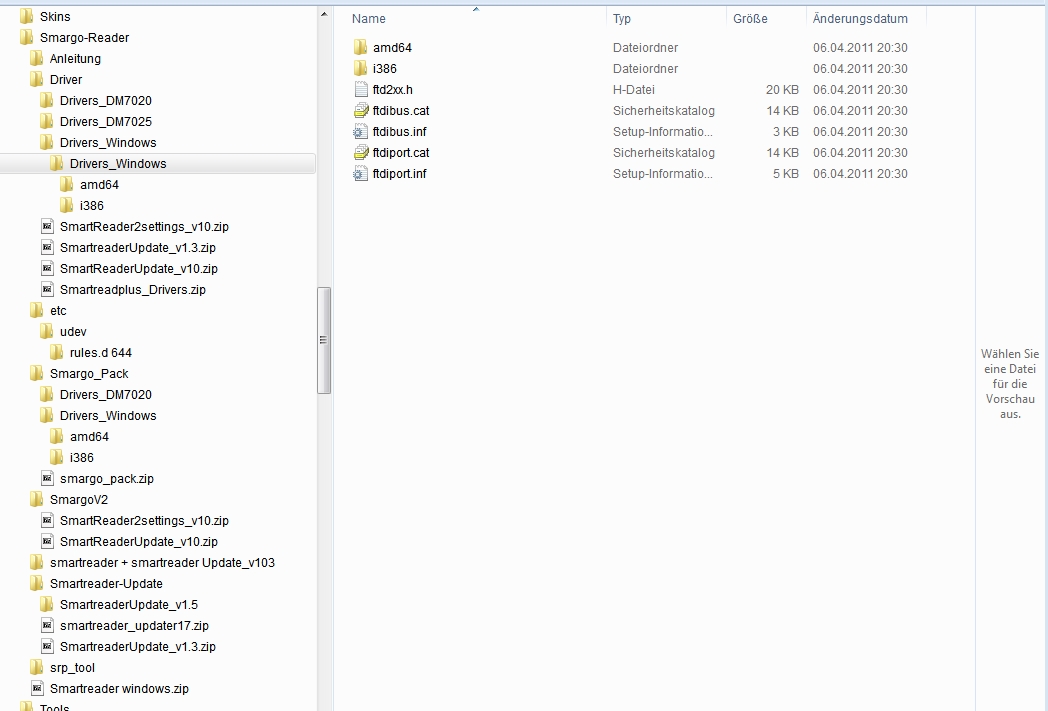Sort files by the Typ column header
The height and width of the screenshot is (711, 1048).
(x=622, y=19)
